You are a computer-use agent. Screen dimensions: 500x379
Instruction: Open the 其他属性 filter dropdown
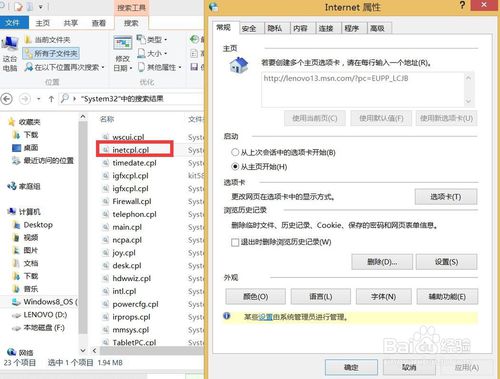[160, 67]
